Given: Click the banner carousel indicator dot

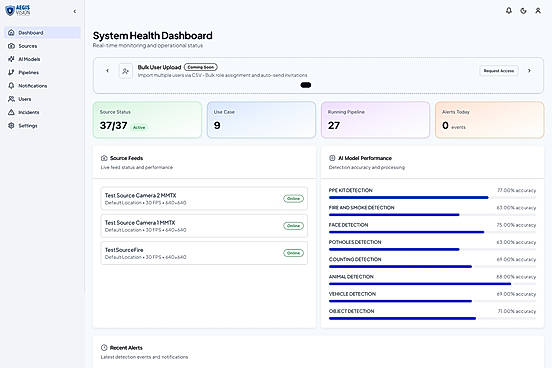Looking at the screenshot, I should click(306, 85).
